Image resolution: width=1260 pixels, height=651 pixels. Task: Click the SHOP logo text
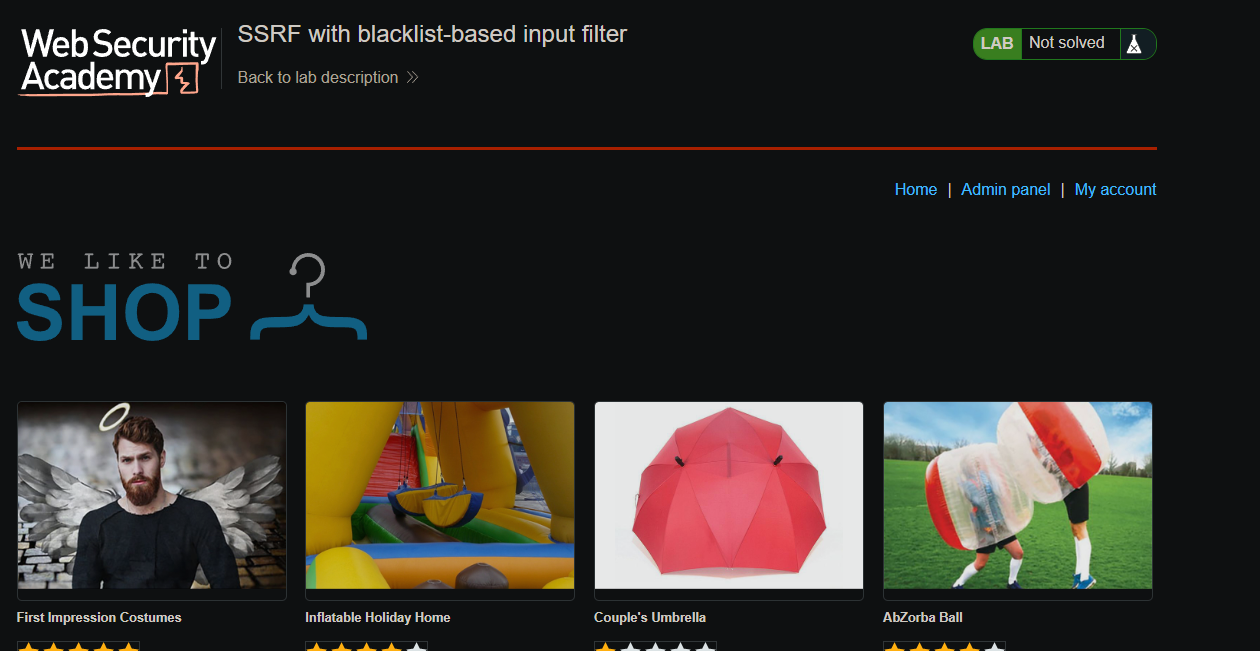[125, 312]
